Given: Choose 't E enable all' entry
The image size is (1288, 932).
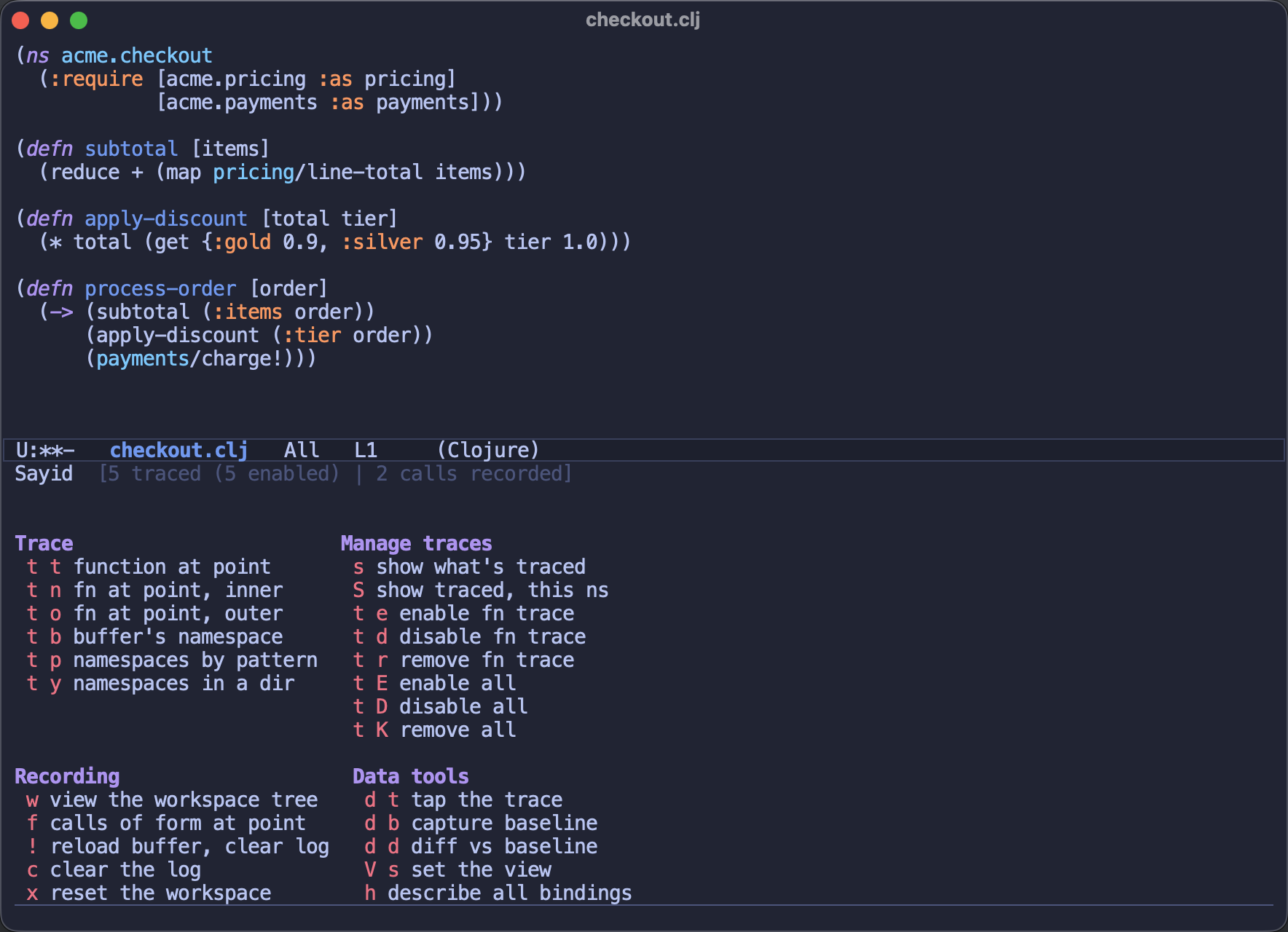Looking at the screenshot, I should pos(434,683).
